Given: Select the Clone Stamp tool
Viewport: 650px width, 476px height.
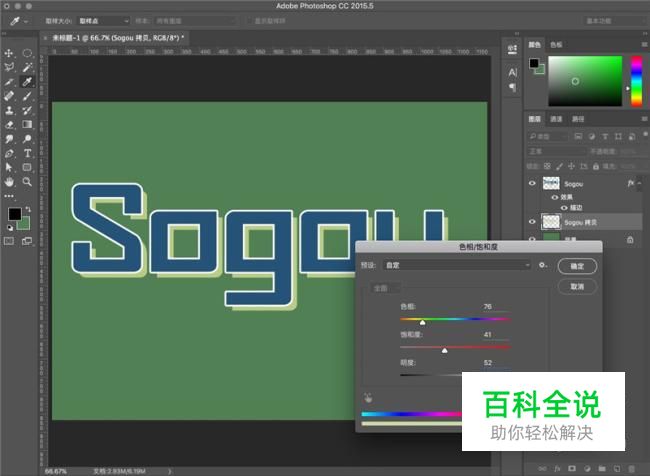Looking at the screenshot, I should click(x=9, y=110).
